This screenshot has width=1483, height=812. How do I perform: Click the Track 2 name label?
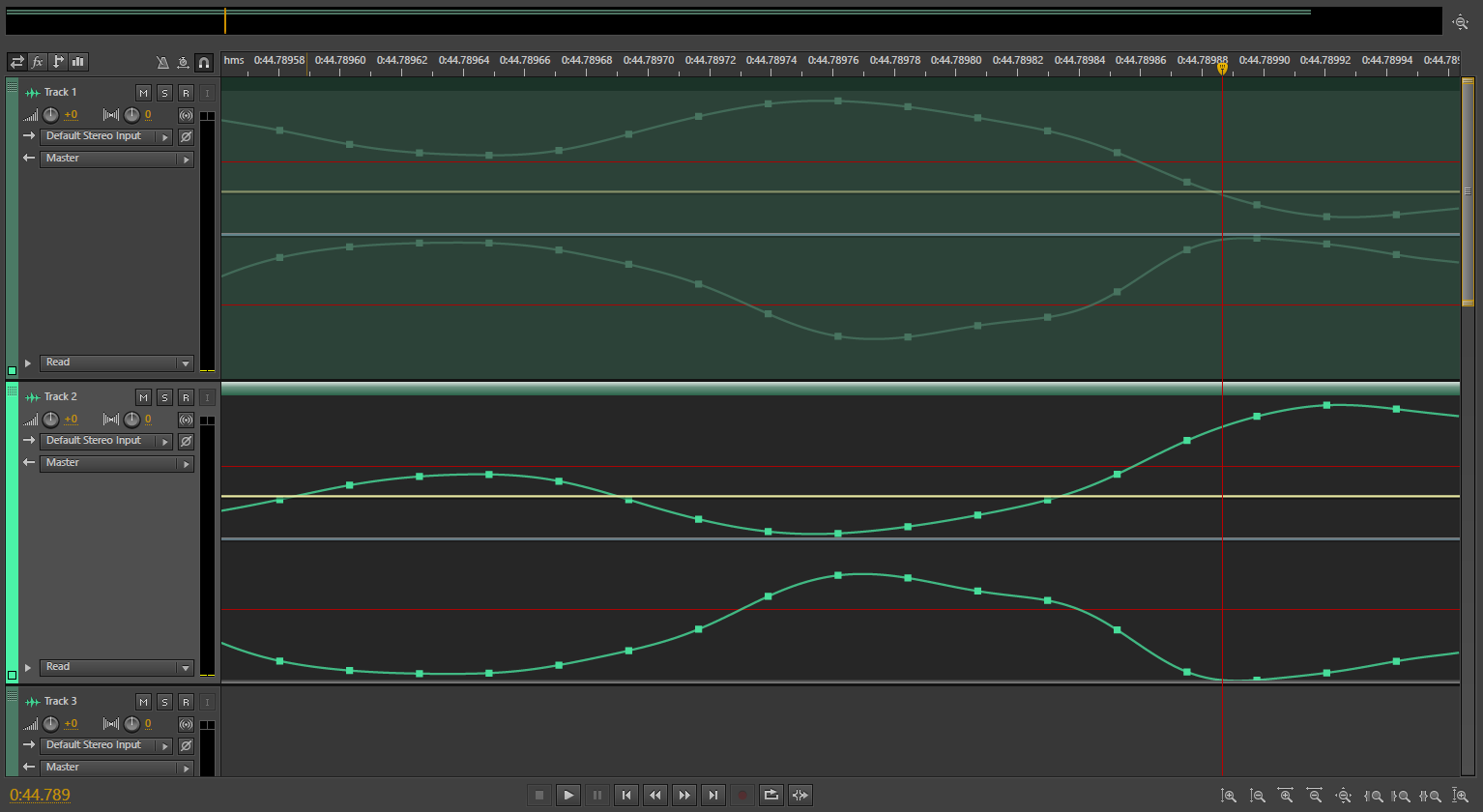click(x=60, y=397)
